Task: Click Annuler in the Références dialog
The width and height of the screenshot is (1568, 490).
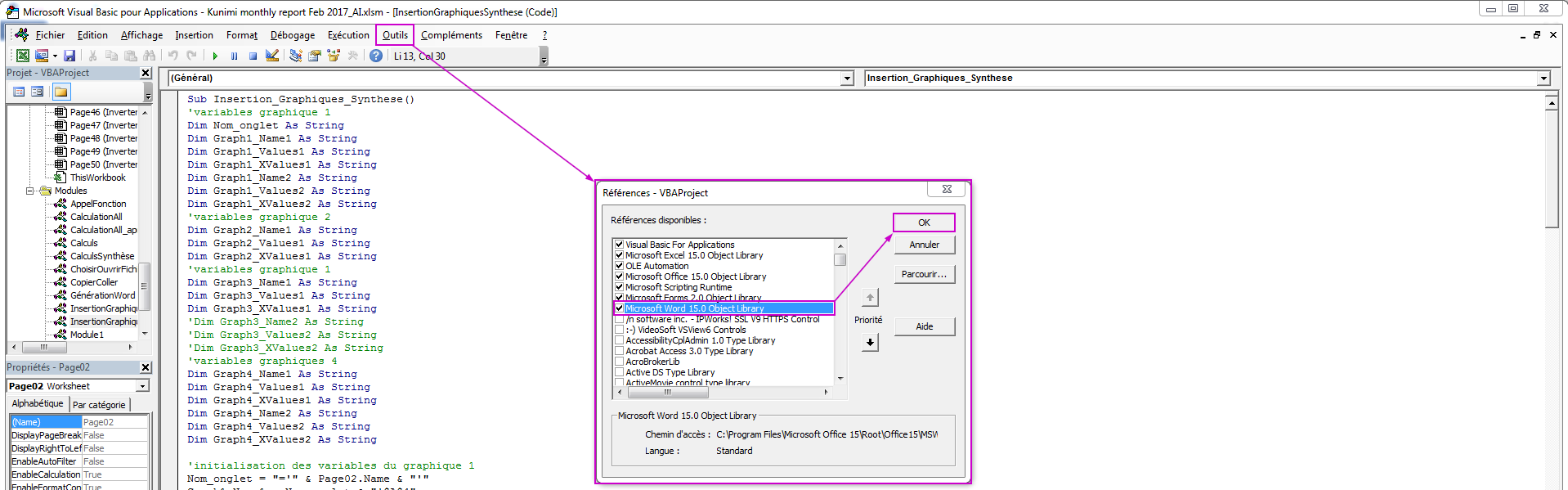Action: pos(924,245)
